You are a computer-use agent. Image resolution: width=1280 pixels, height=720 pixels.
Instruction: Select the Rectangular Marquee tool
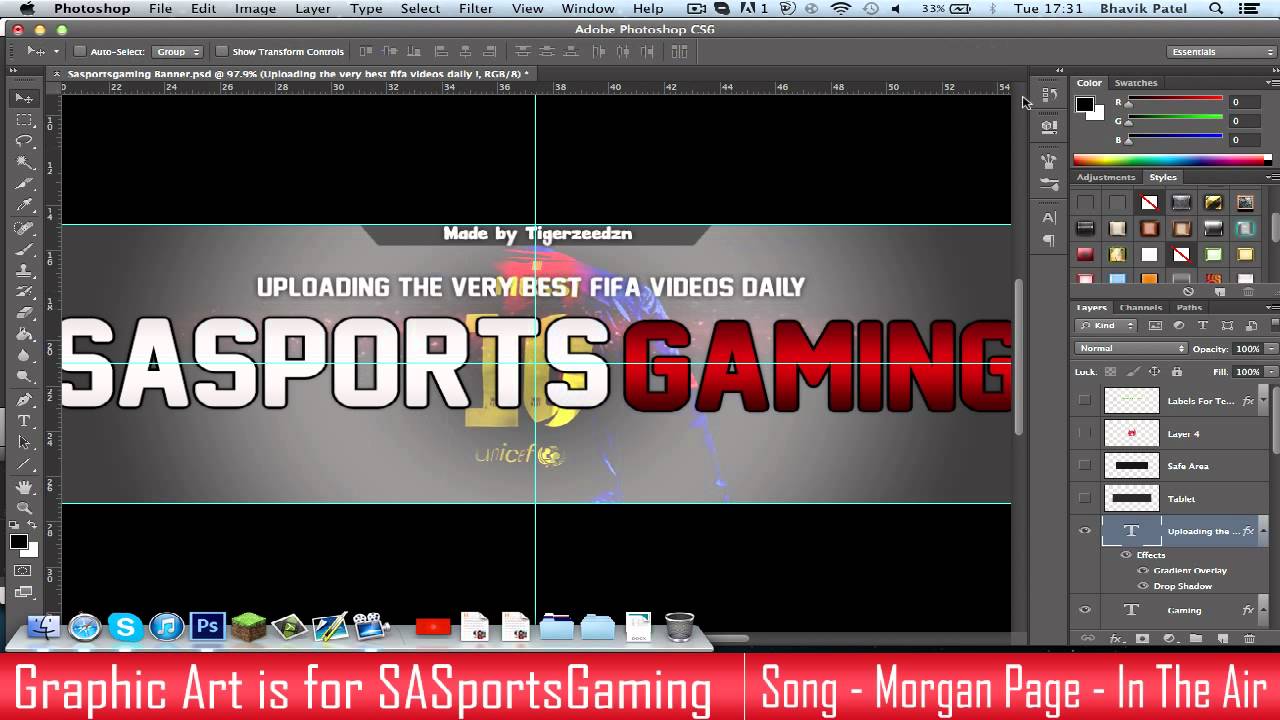point(24,120)
